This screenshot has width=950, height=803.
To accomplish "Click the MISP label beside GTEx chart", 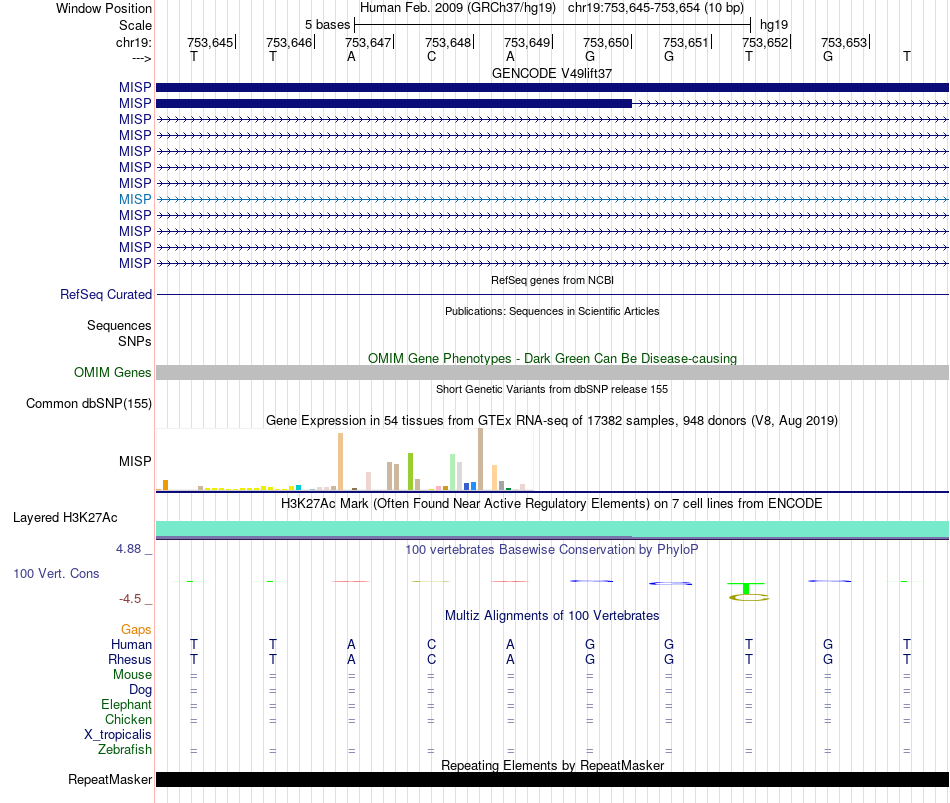I will click(x=135, y=461).
